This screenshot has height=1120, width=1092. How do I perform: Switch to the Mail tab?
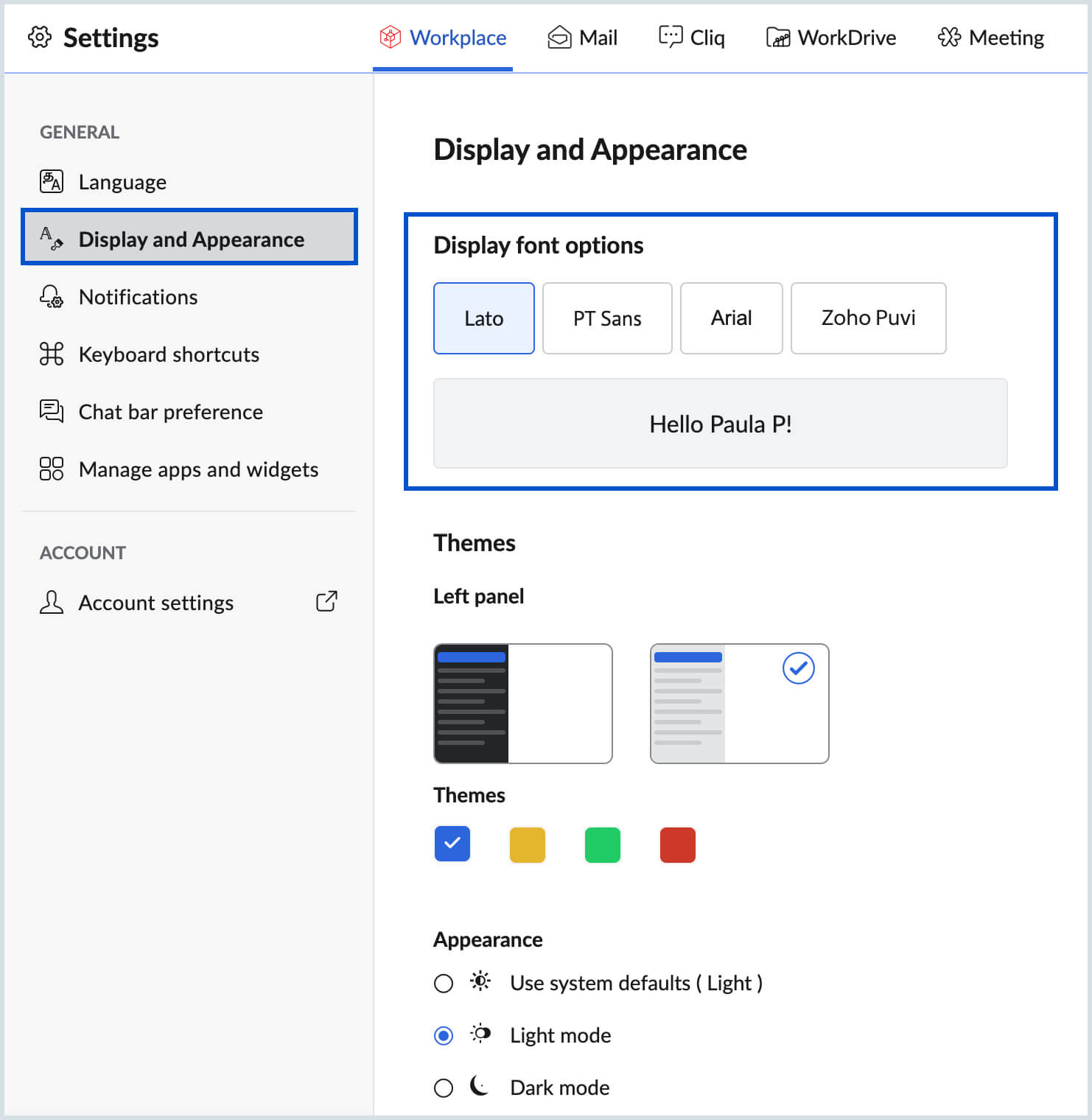582,38
